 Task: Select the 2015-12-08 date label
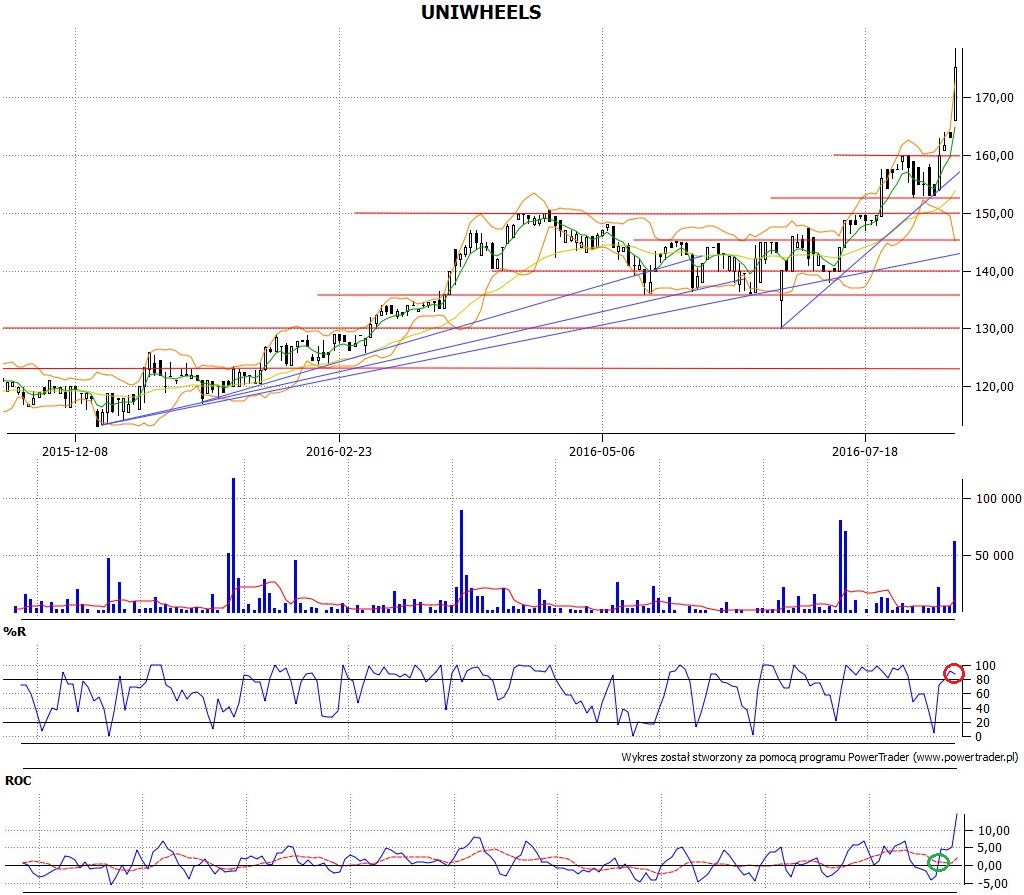[75, 451]
